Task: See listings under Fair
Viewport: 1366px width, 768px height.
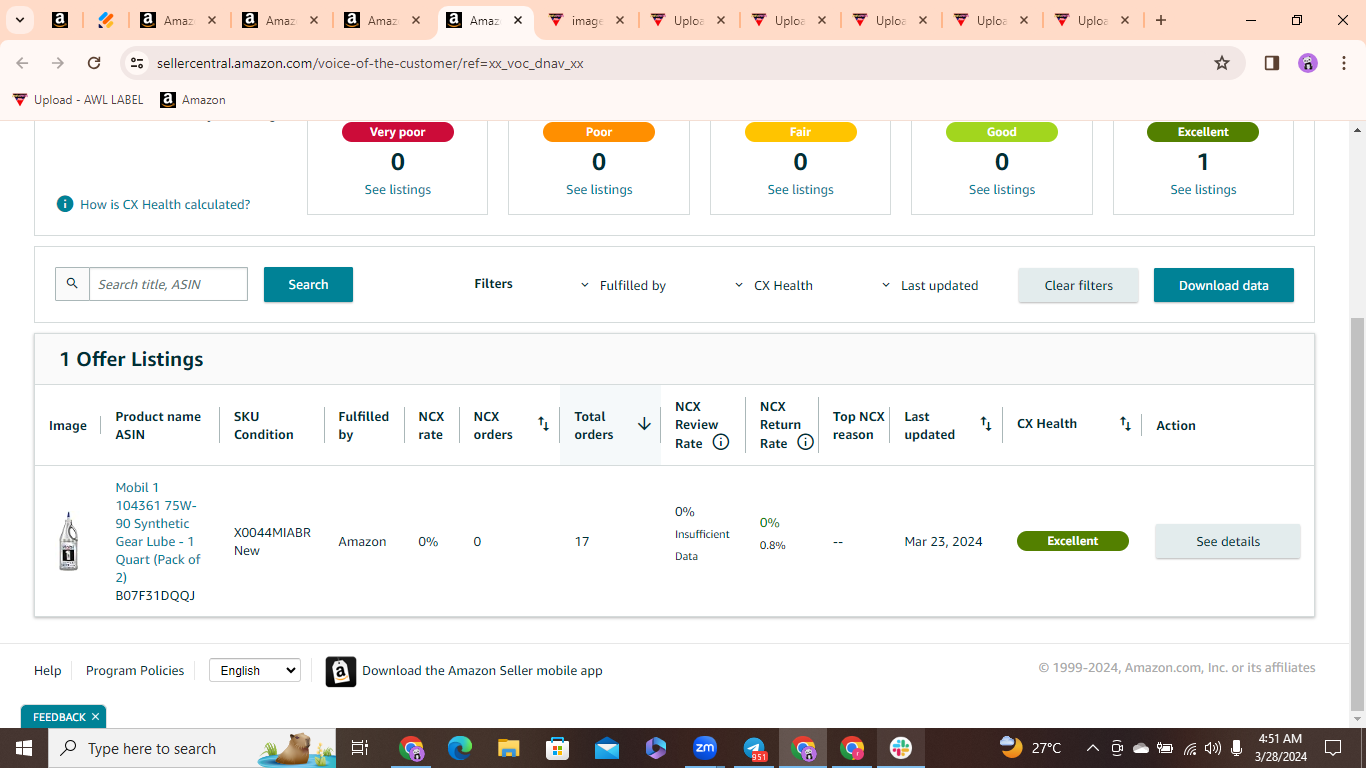Action: [x=801, y=189]
